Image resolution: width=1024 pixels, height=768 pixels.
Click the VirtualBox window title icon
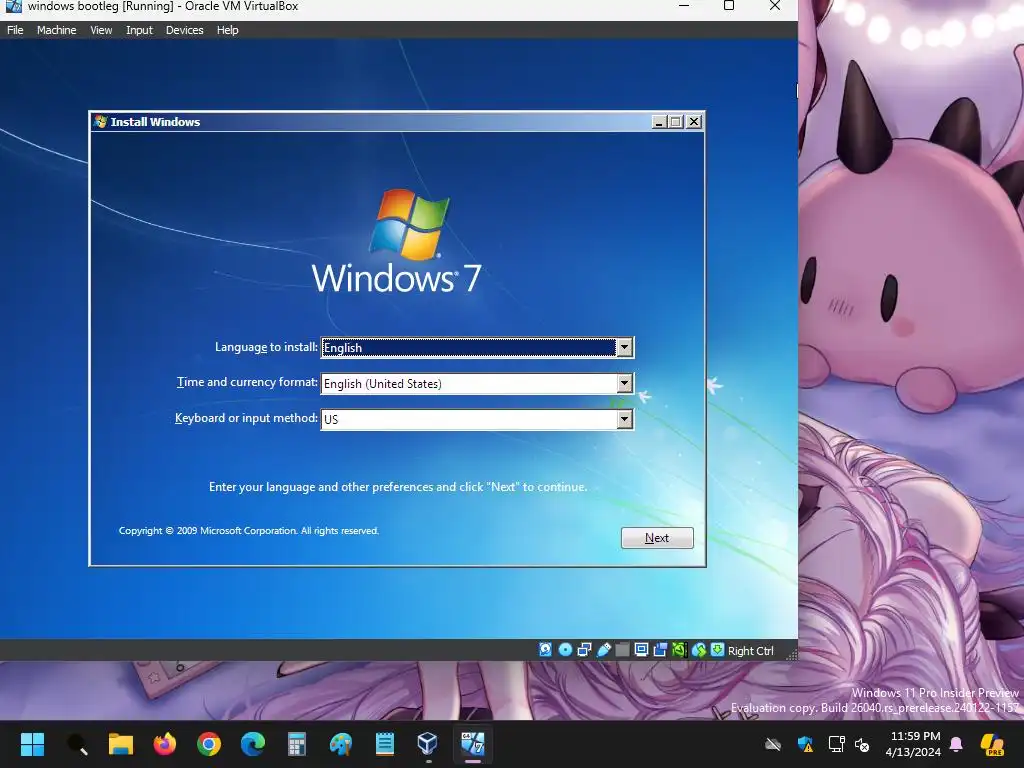click(13, 6)
